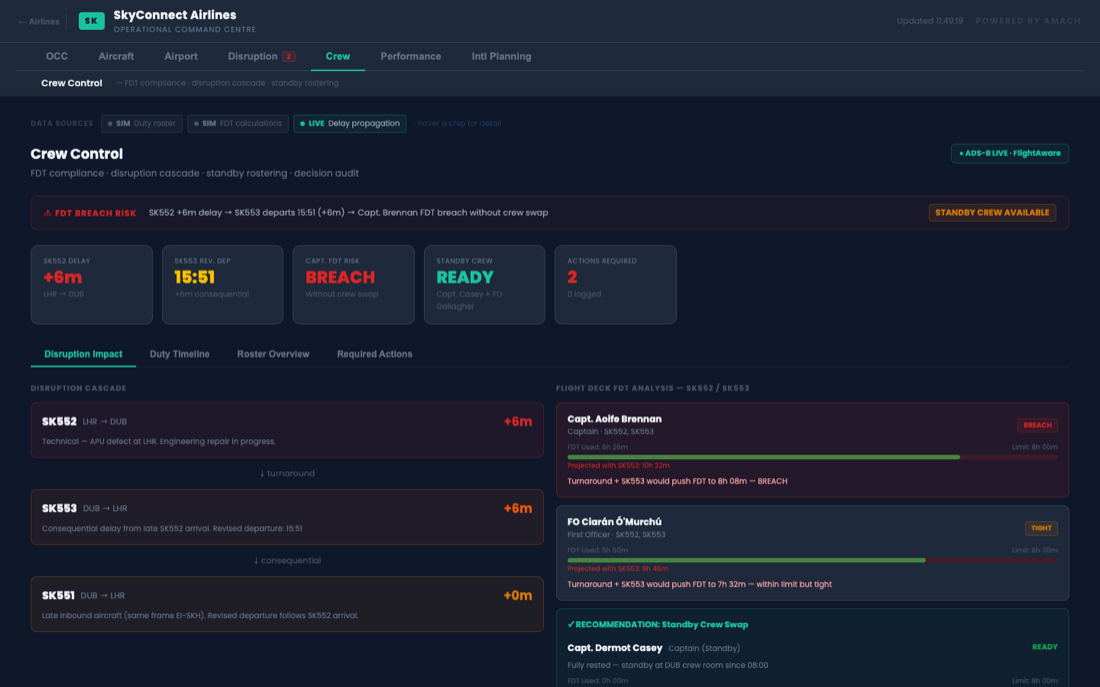Switch to the Airport tab
Screen dimensions: 1100x687
(x=181, y=56)
